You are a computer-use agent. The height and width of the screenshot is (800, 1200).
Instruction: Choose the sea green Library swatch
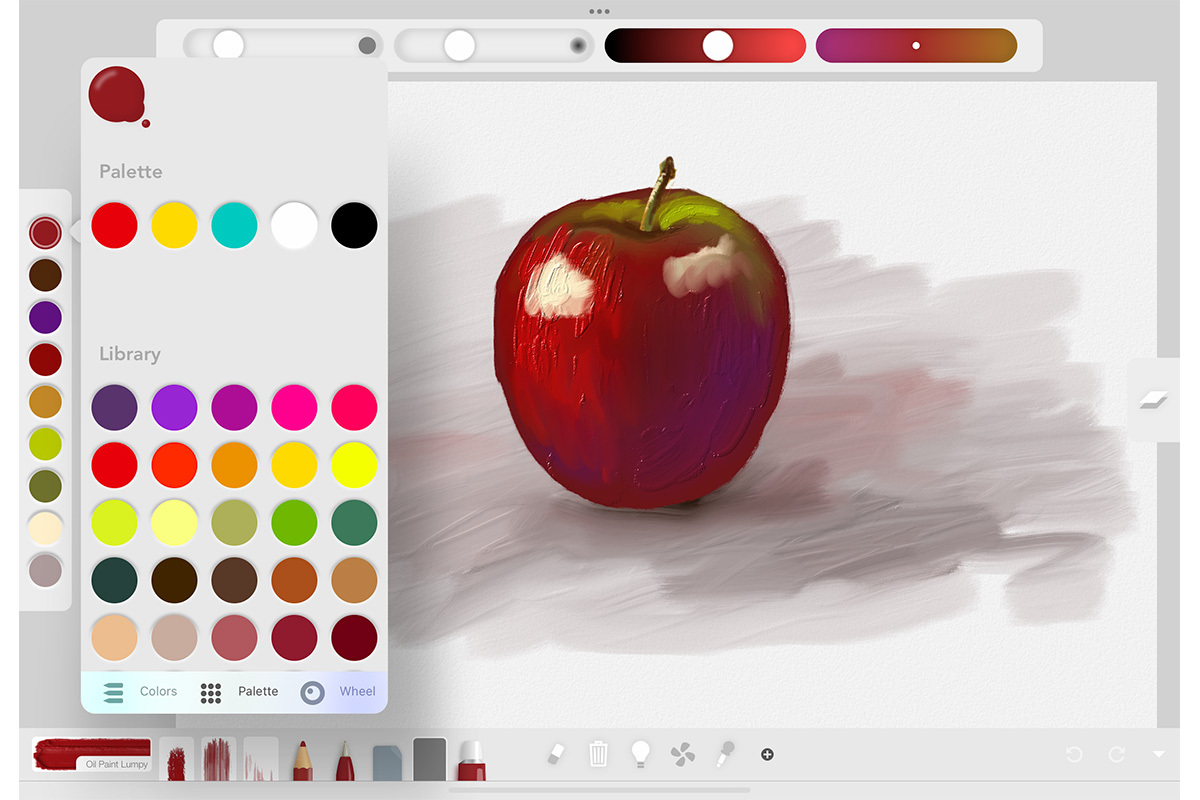pyautogui.click(x=354, y=522)
